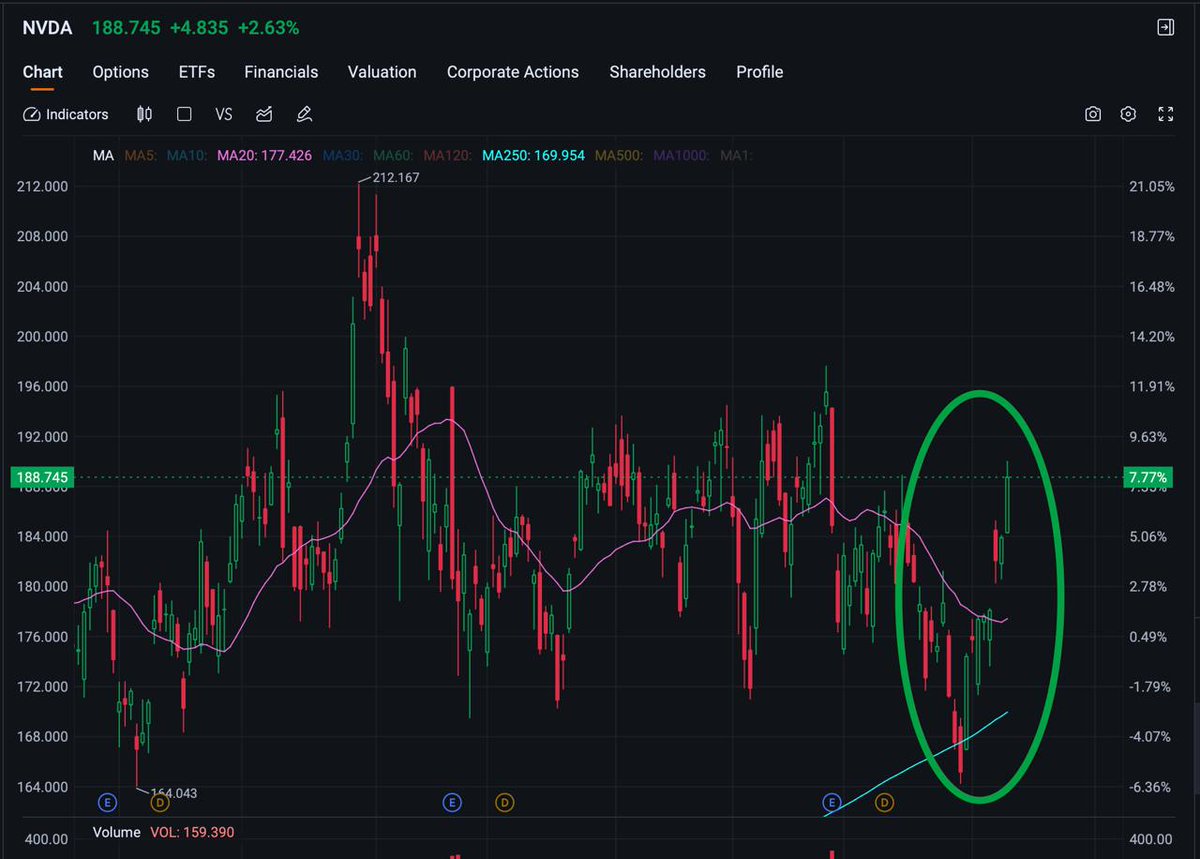Open the Financials tab

281,72
